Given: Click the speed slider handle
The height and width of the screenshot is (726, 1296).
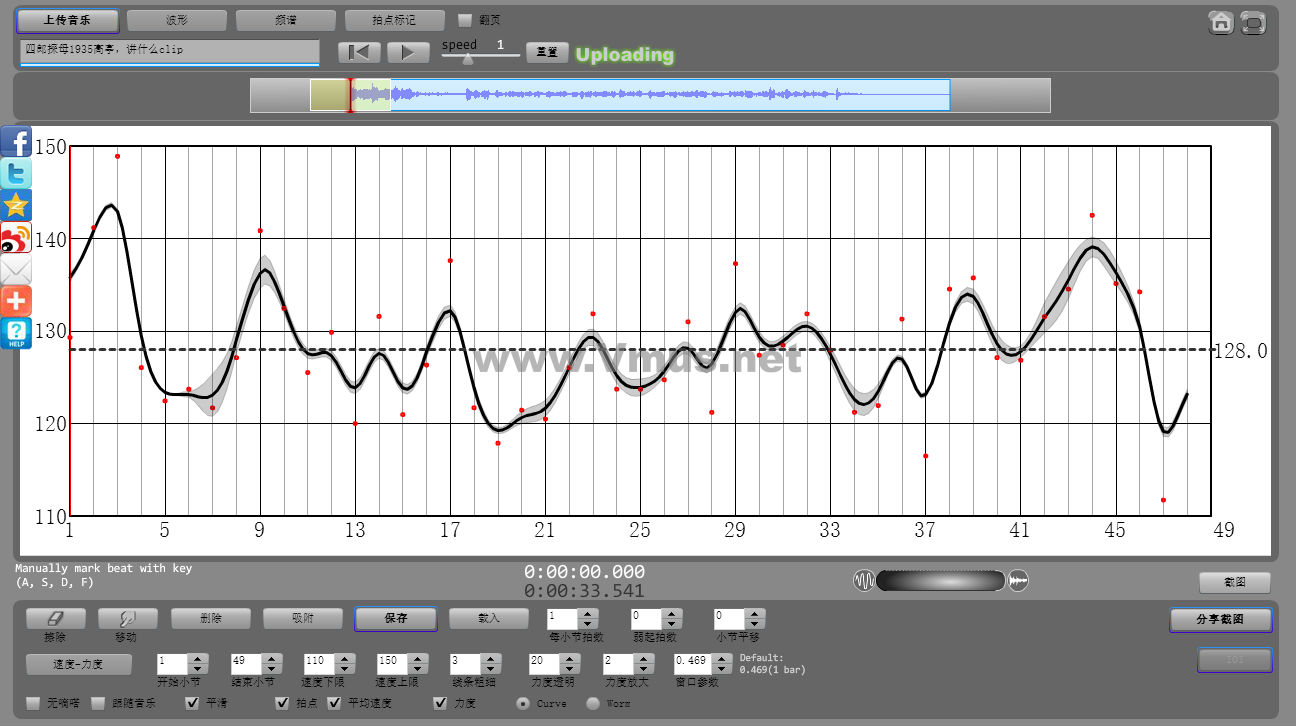Looking at the screenshot, I should (467, 60).
